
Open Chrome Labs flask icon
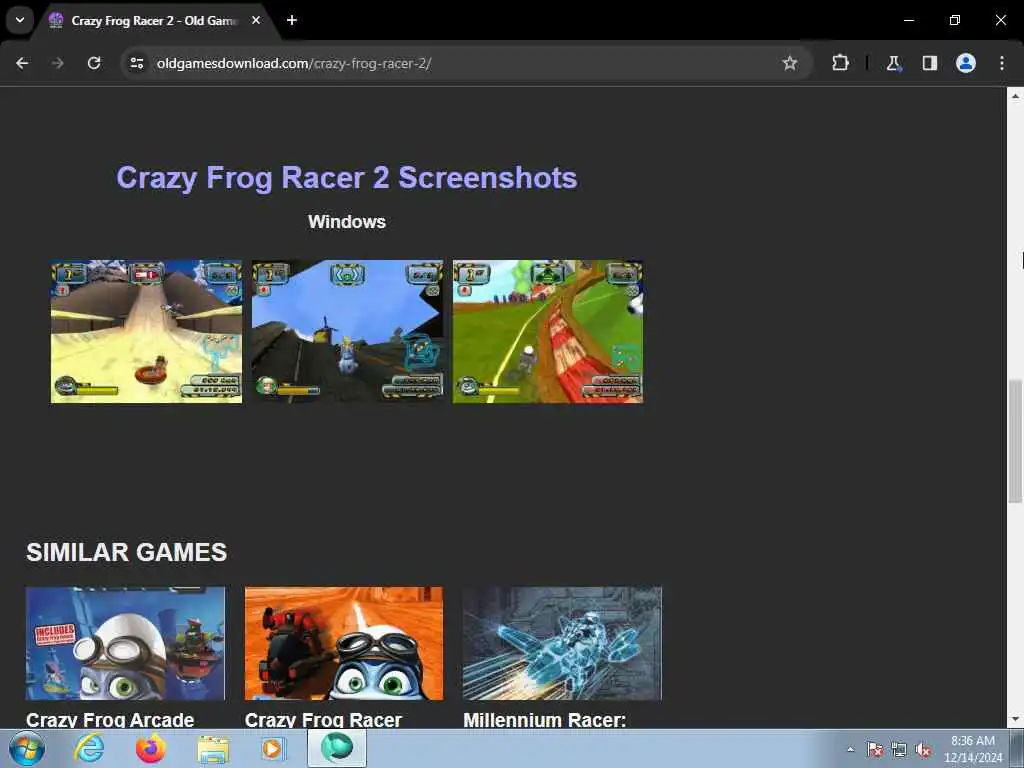(x=893, y=63)
